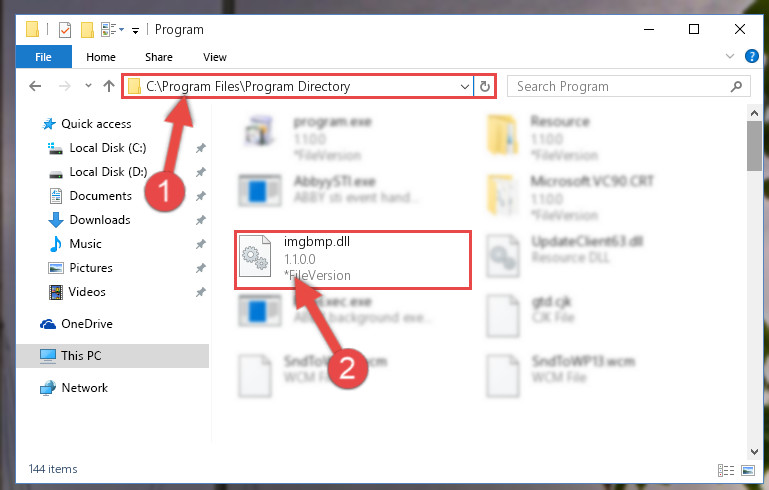Click the pin icon beside Local Disk (C:)
Image resolution: width=769 pixels, height=490 pixels.
click(201, 148)
